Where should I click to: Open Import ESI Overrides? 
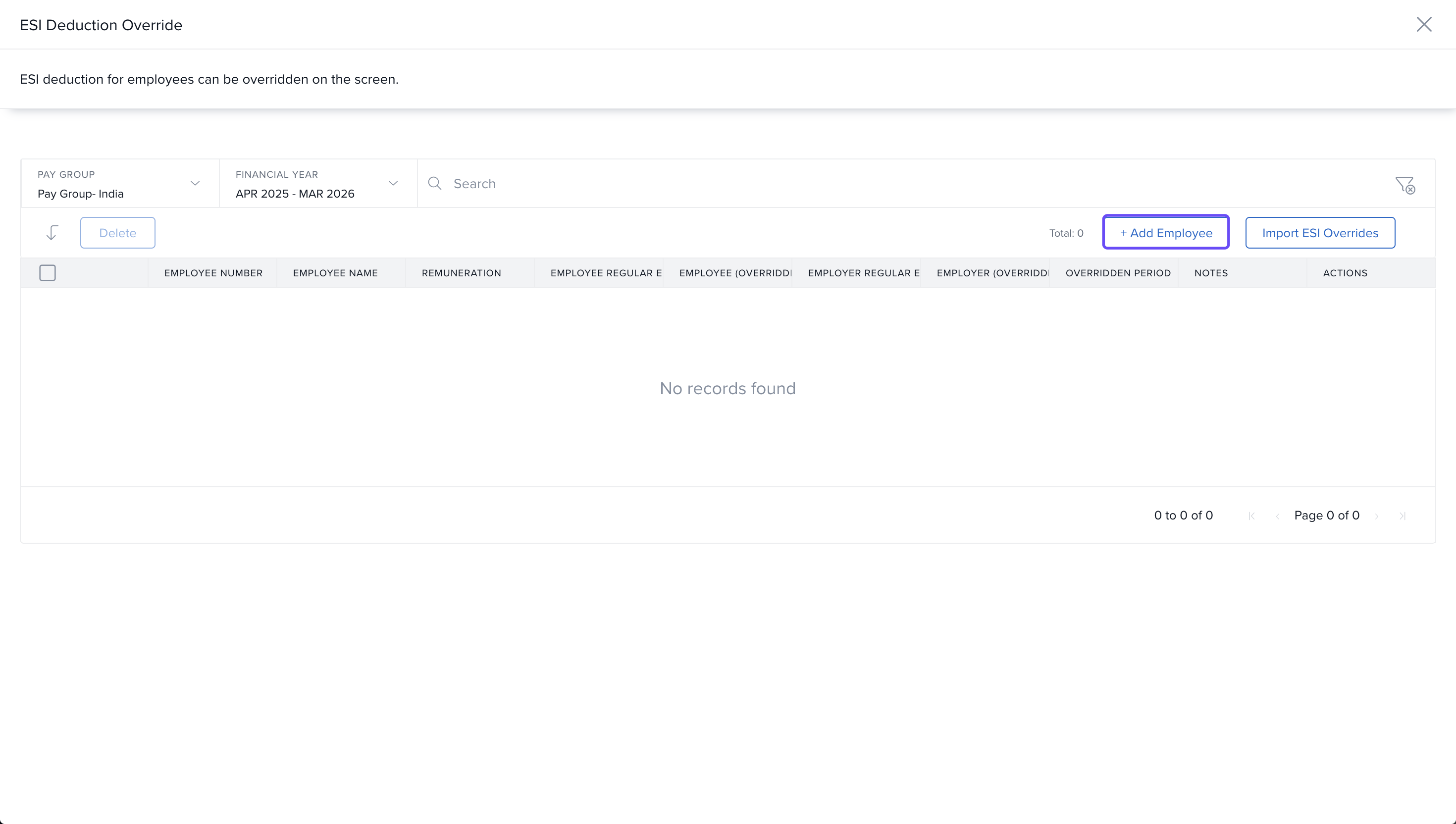point(1320,233)
